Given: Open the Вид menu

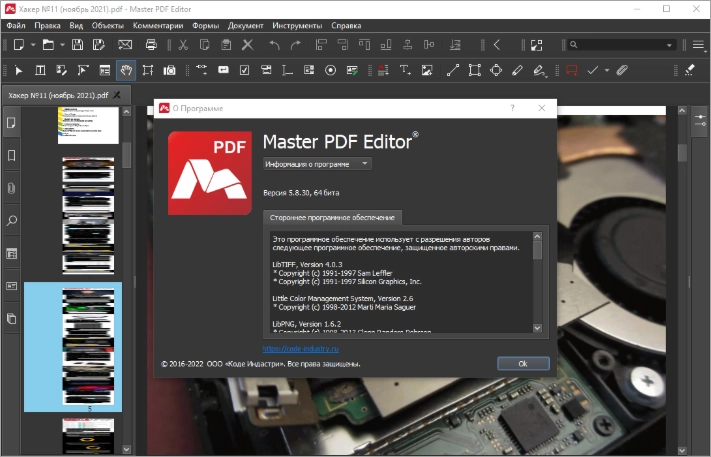Looking at the screenshot, I should (76, 25).
